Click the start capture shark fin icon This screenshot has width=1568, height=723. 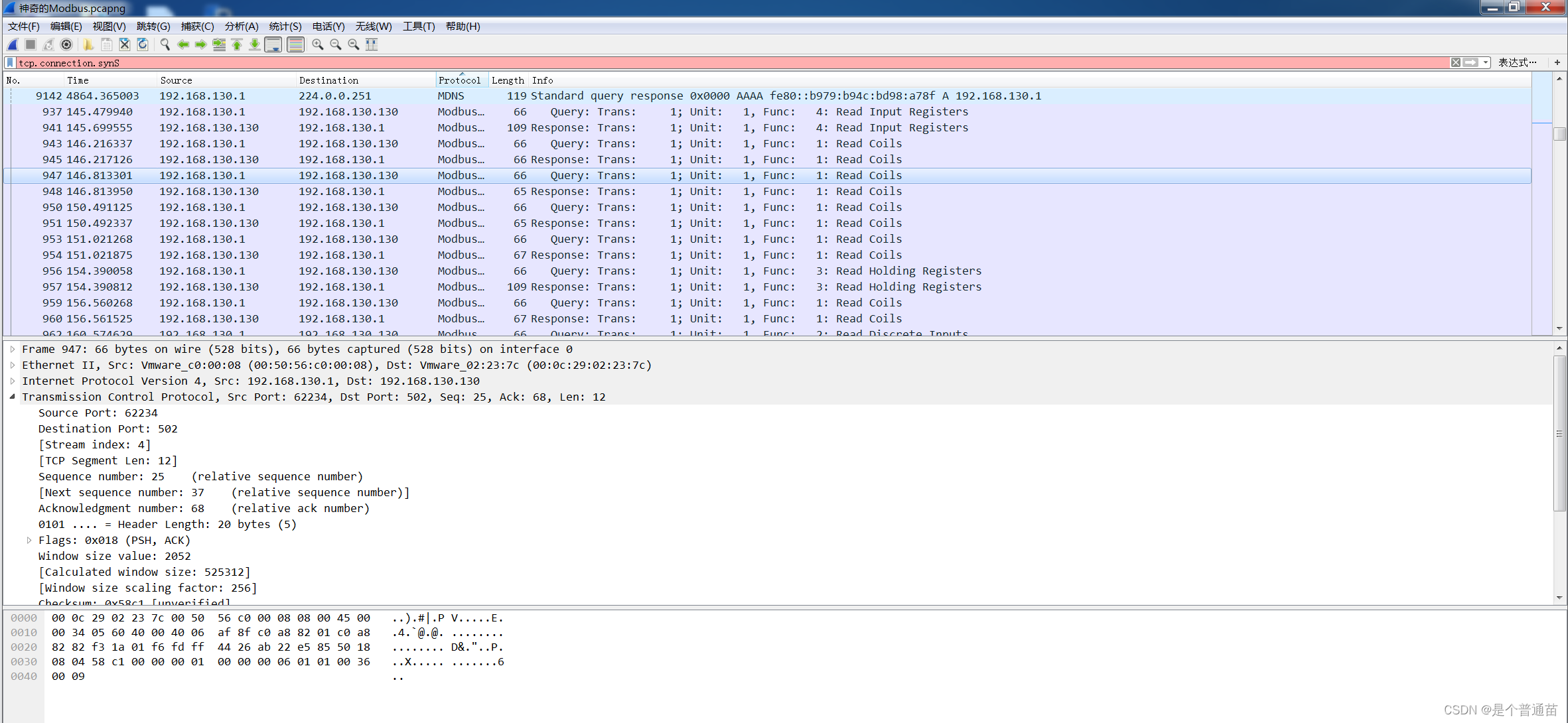(x=13, y=44)
